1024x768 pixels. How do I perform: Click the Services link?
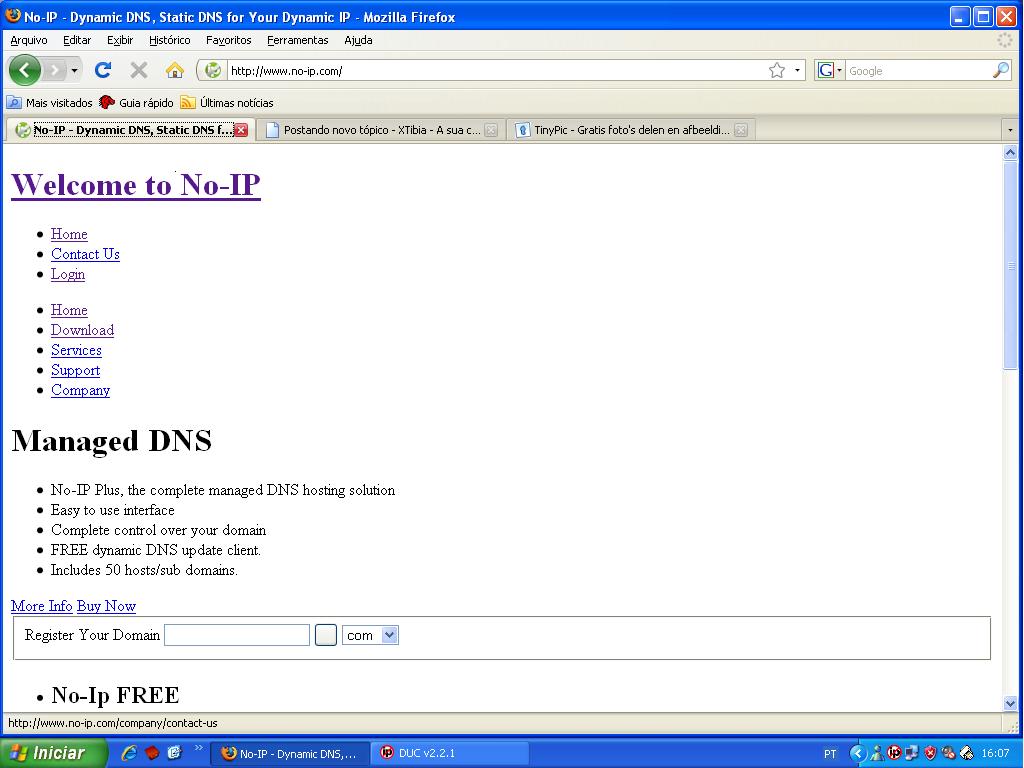pyautogui.click(x=76, y=350)
